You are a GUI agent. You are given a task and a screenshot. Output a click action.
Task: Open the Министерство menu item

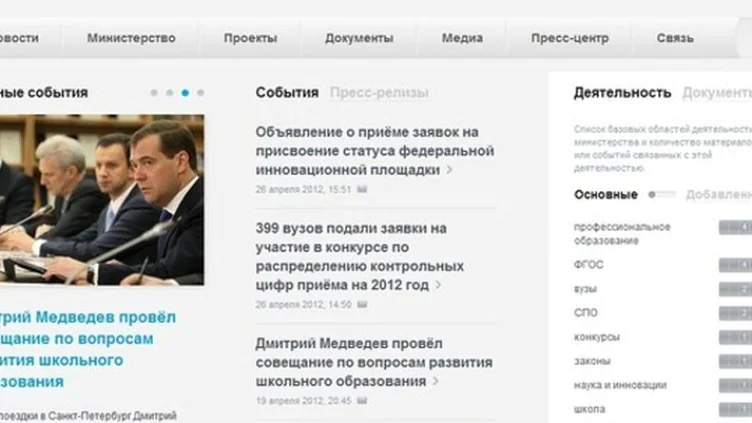[x=131, y=38]
